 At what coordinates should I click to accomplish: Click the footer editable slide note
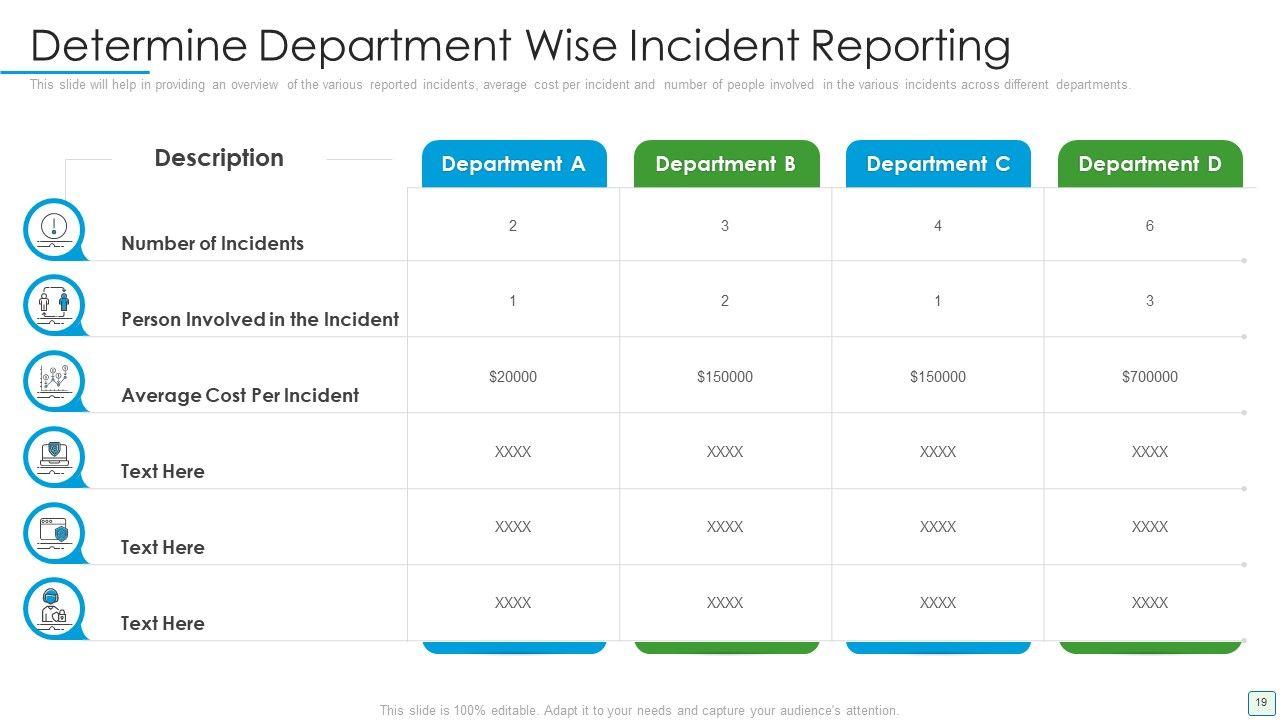[639, 711]
